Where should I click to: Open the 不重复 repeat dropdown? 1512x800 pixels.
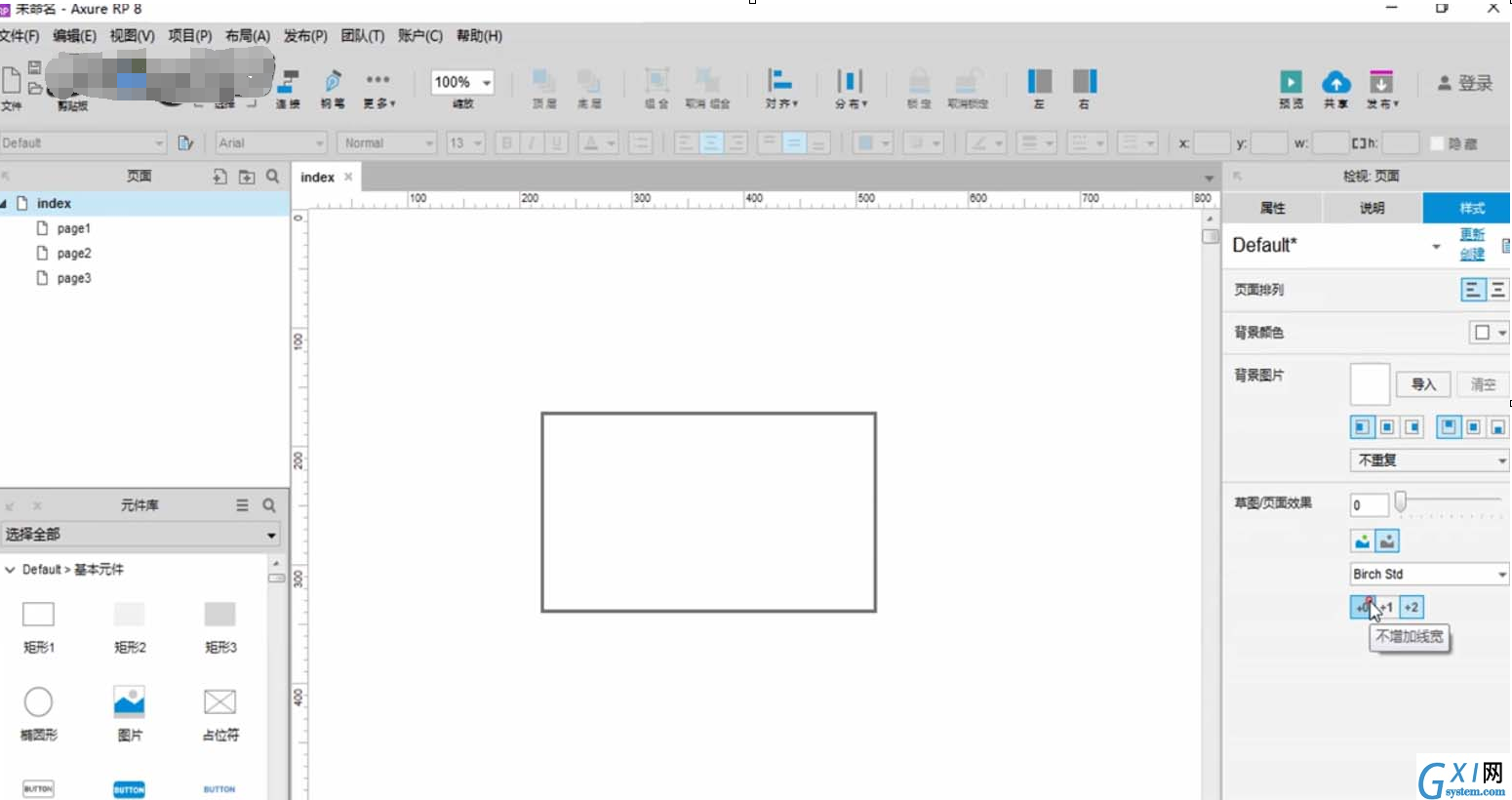(1430, 460)
